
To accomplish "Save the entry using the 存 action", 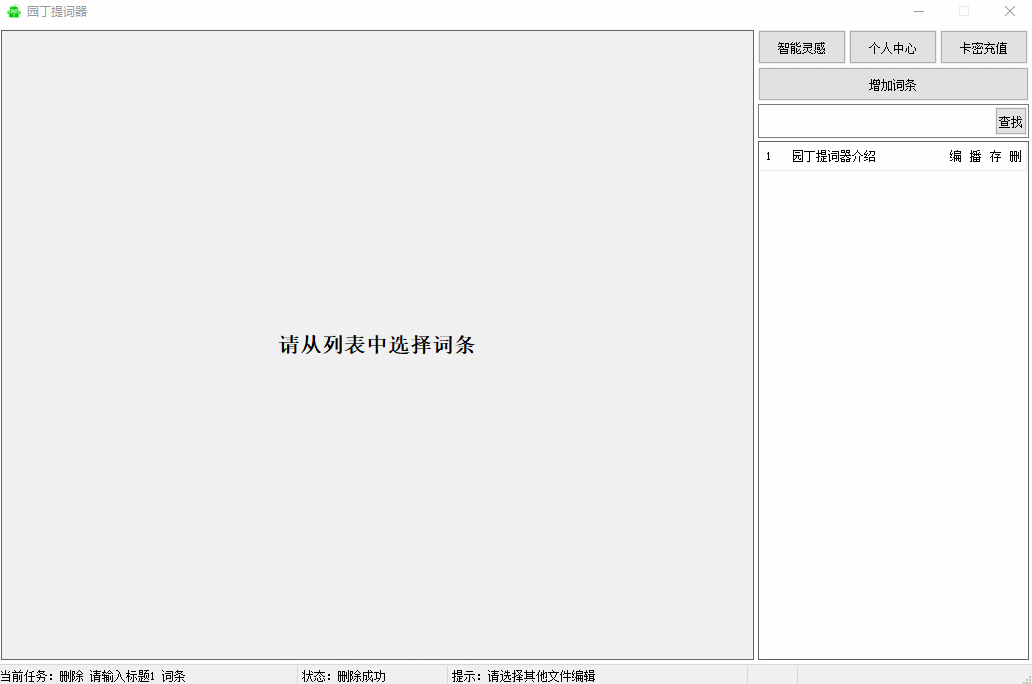I will tap(995, 156).
